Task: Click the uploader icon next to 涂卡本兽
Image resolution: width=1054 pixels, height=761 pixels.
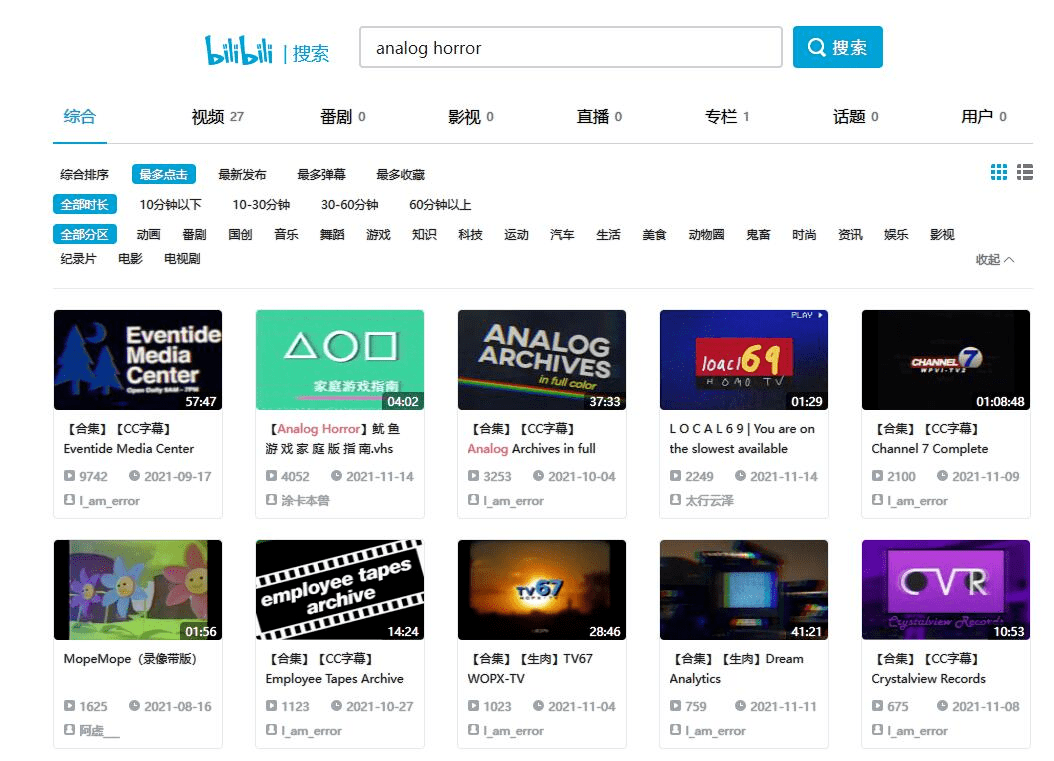Action: point(271,500)
